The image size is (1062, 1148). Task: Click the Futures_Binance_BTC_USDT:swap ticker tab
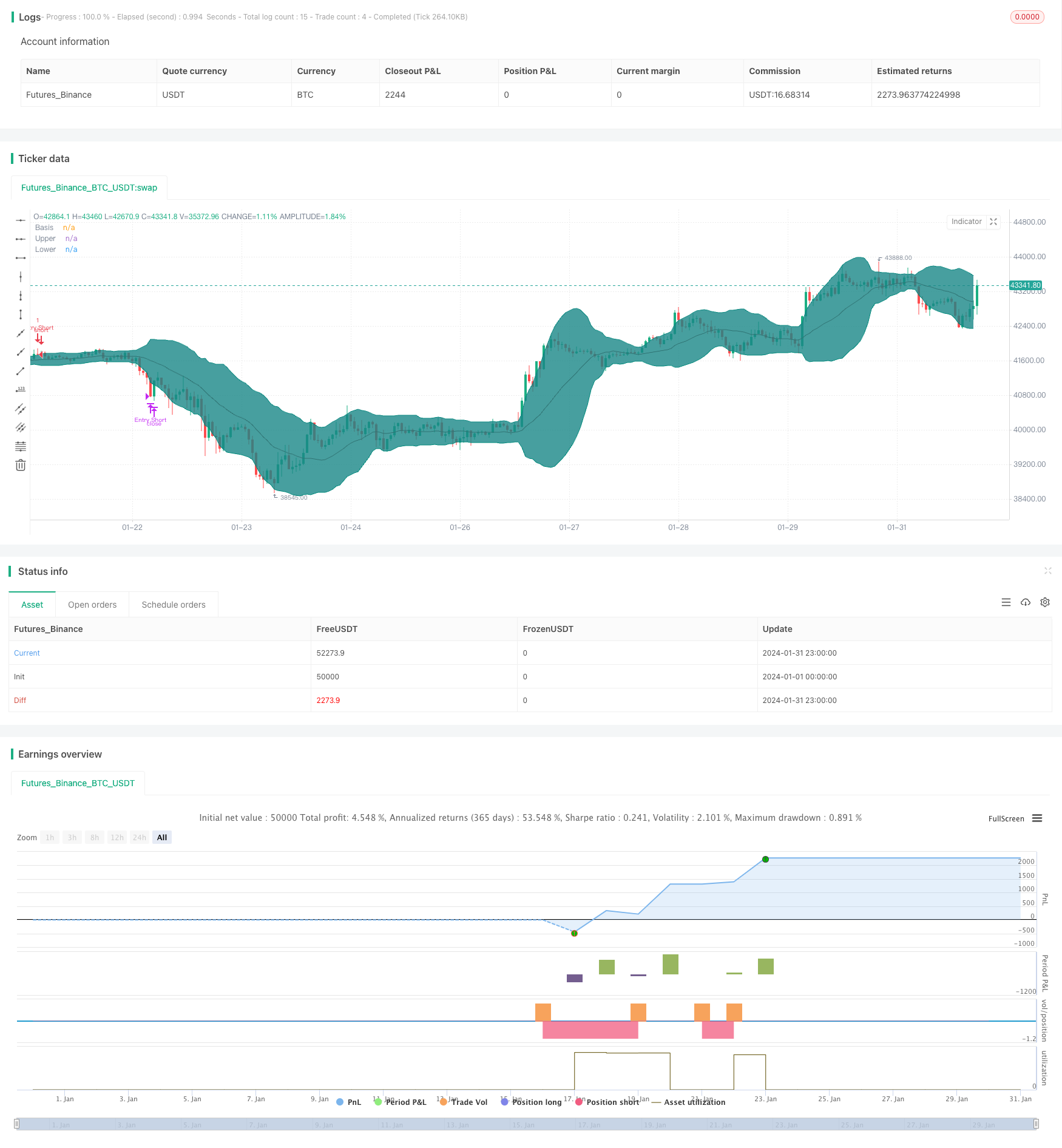point(89,188)
